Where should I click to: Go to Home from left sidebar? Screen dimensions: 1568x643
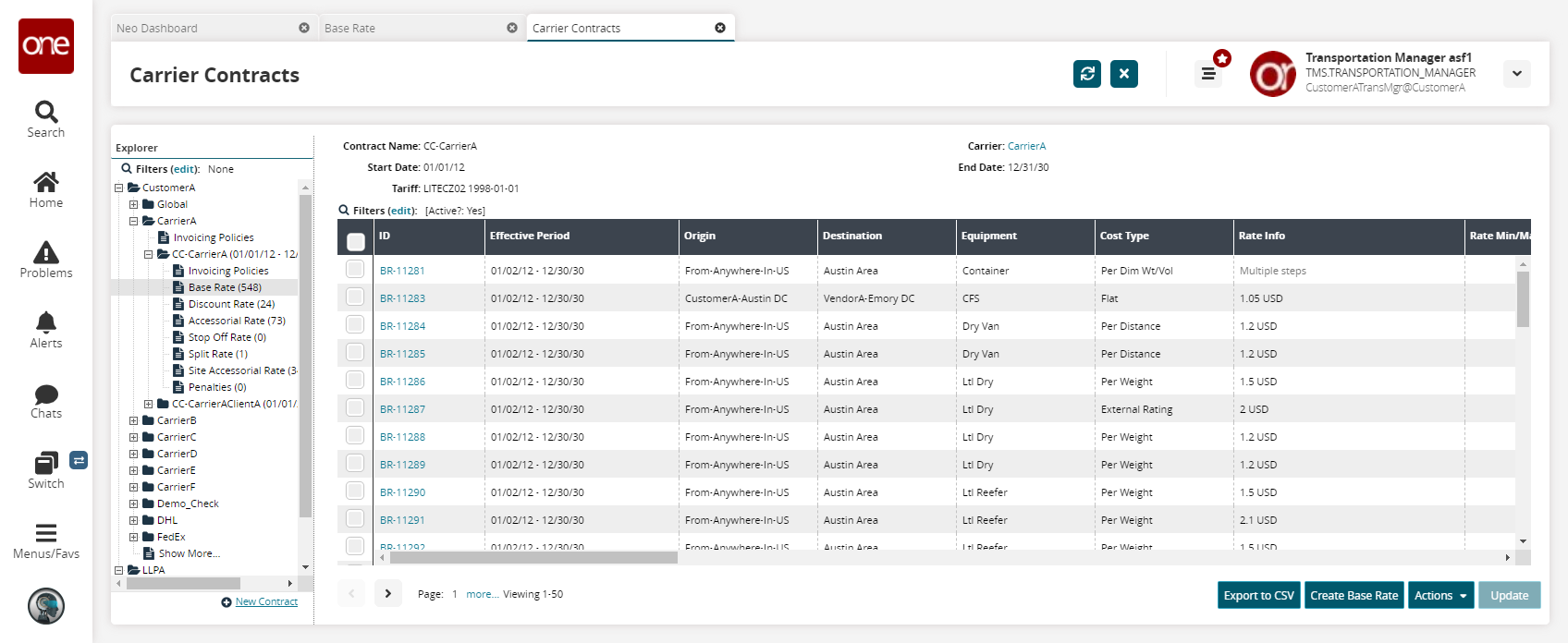click(x=46, y=183)
